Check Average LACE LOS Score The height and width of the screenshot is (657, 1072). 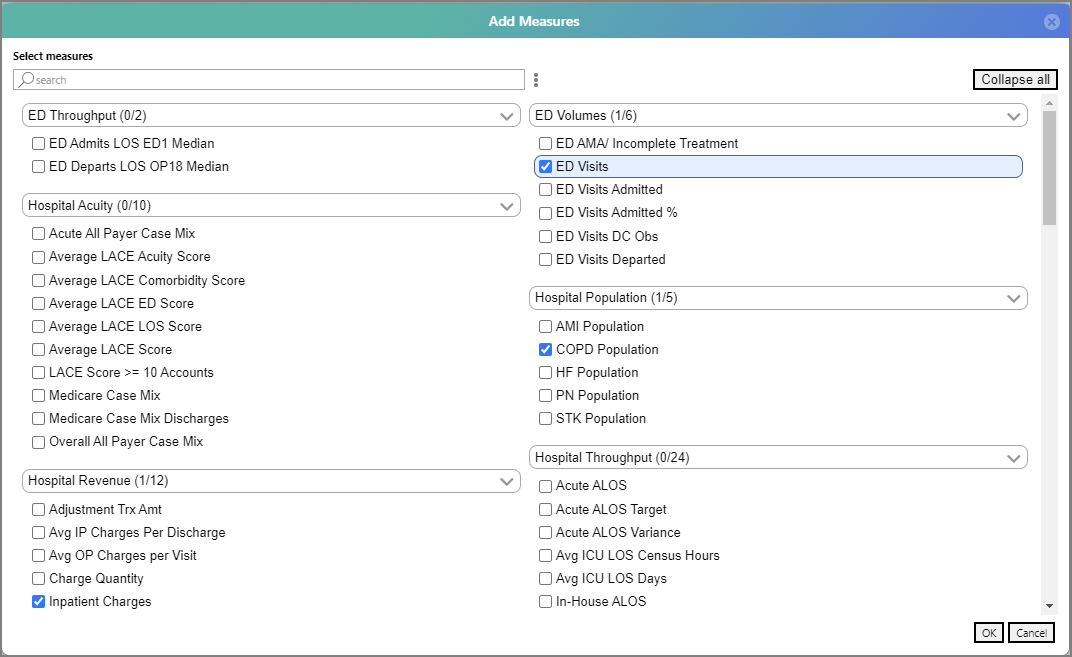pos(39,327)
